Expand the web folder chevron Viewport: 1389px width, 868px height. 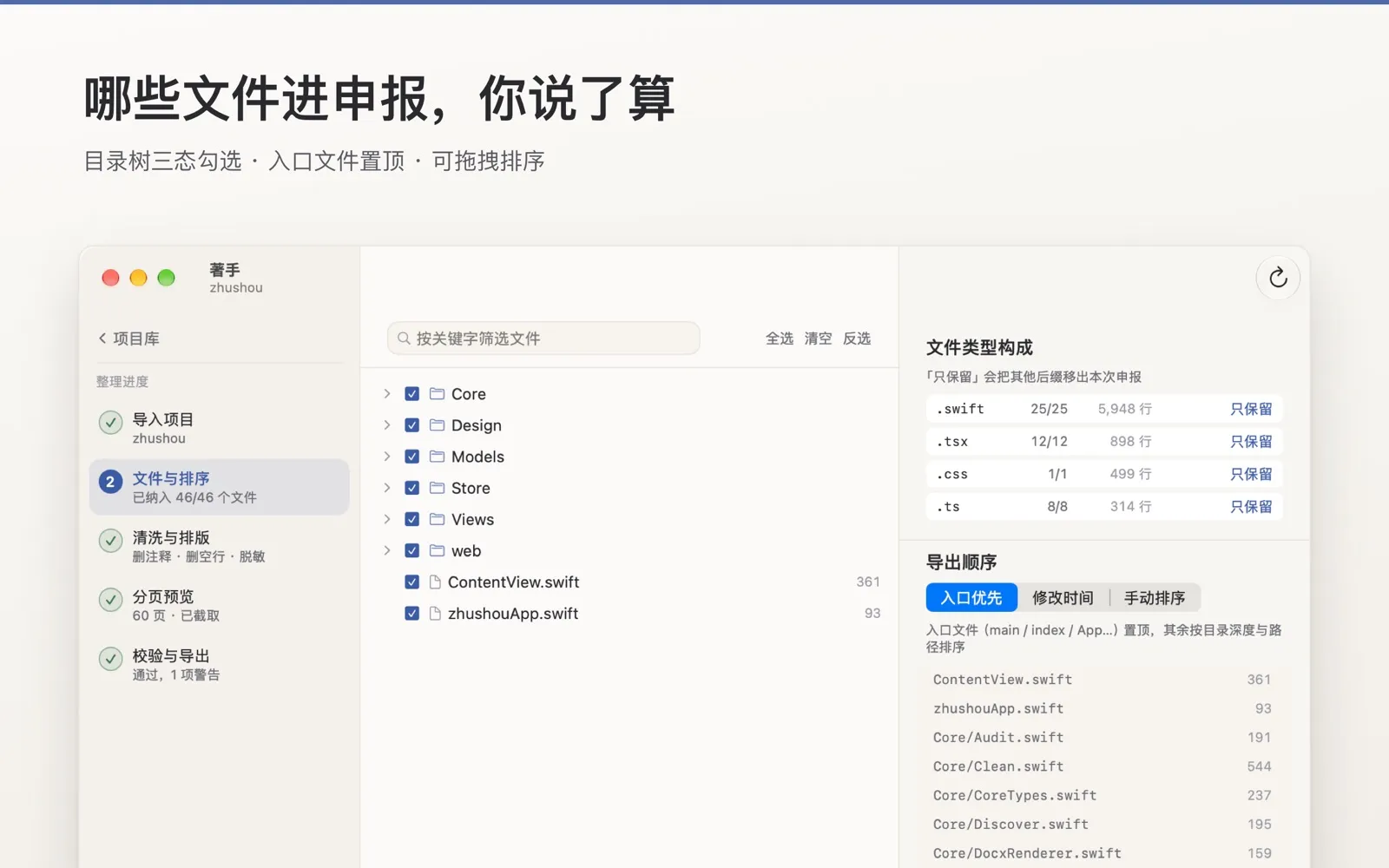pyautogui.click(x=387, y=550)
